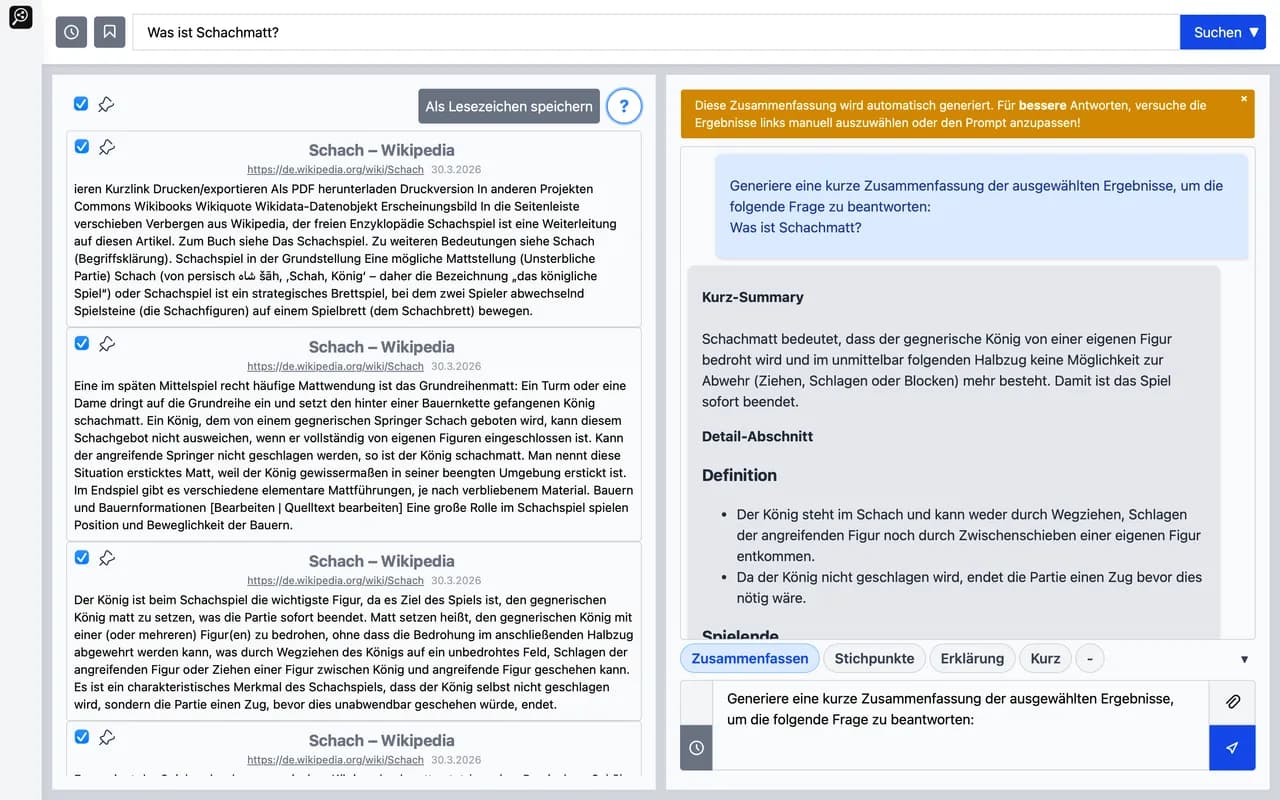
Task: Select the 'Erklärung' prompt chip
Action: pos(972,658)
